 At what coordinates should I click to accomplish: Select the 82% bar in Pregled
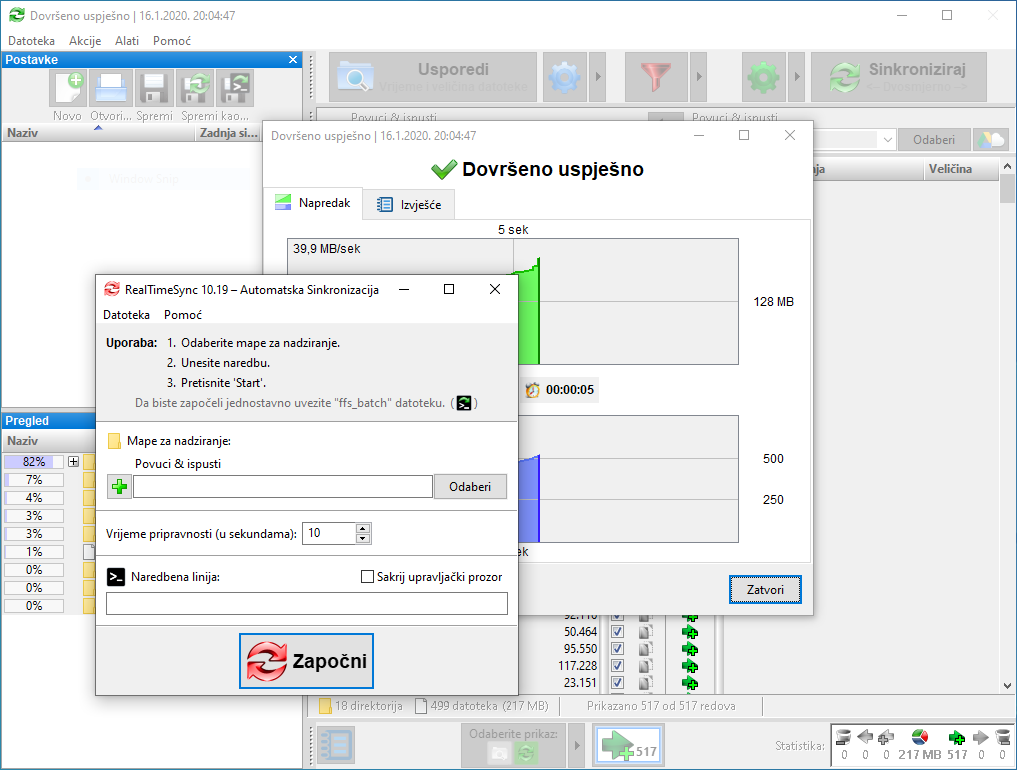point(34,462)
